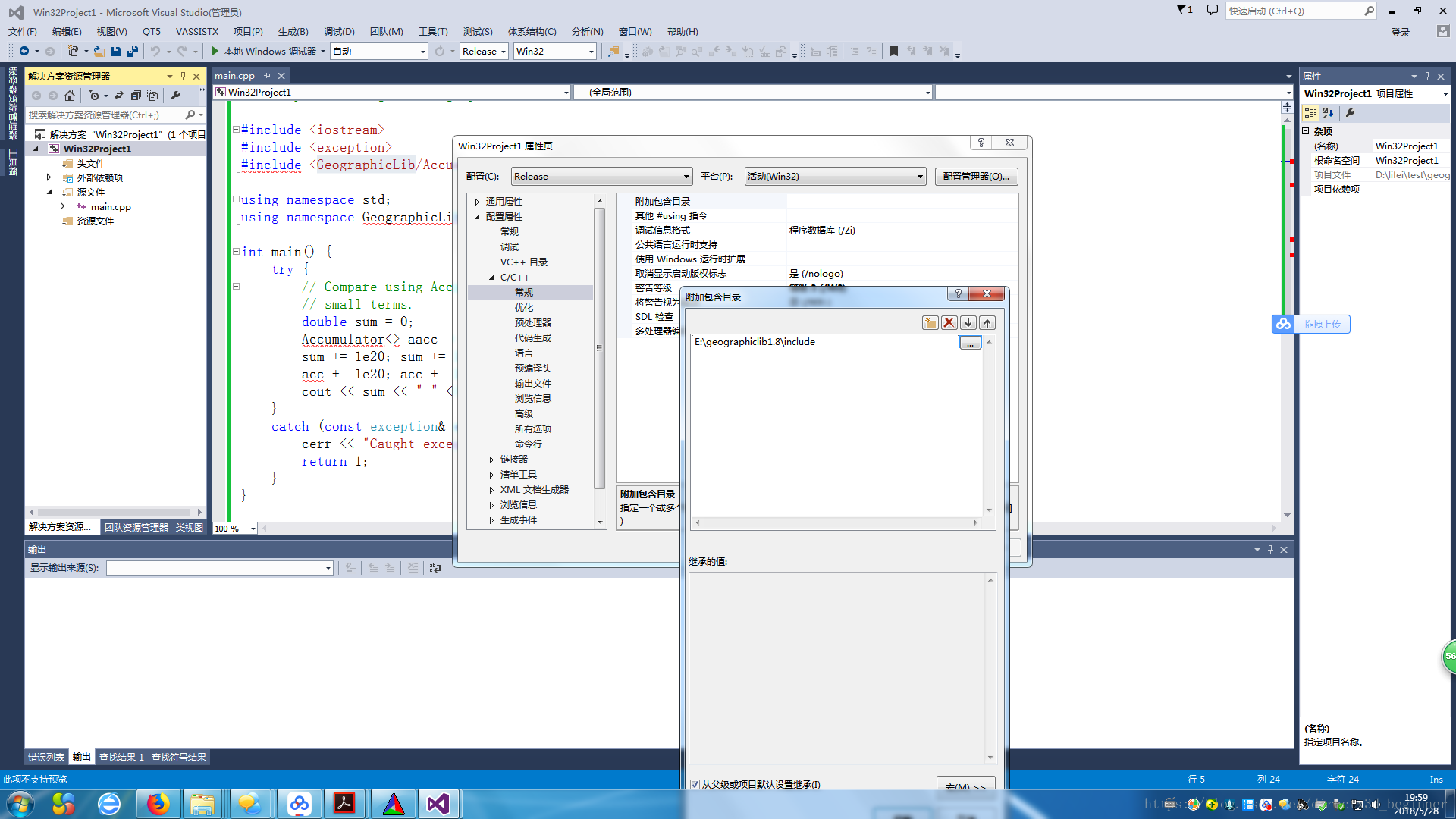Move the include directory line up
Viewport: 1456px width, 819px height.
coord(987,323)
